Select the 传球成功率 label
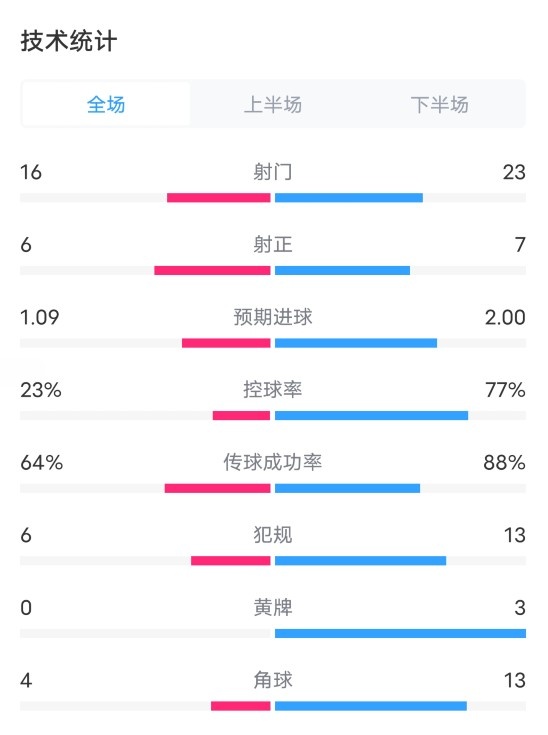The height and width of the screenshot is (735, 548). point(273,463)
